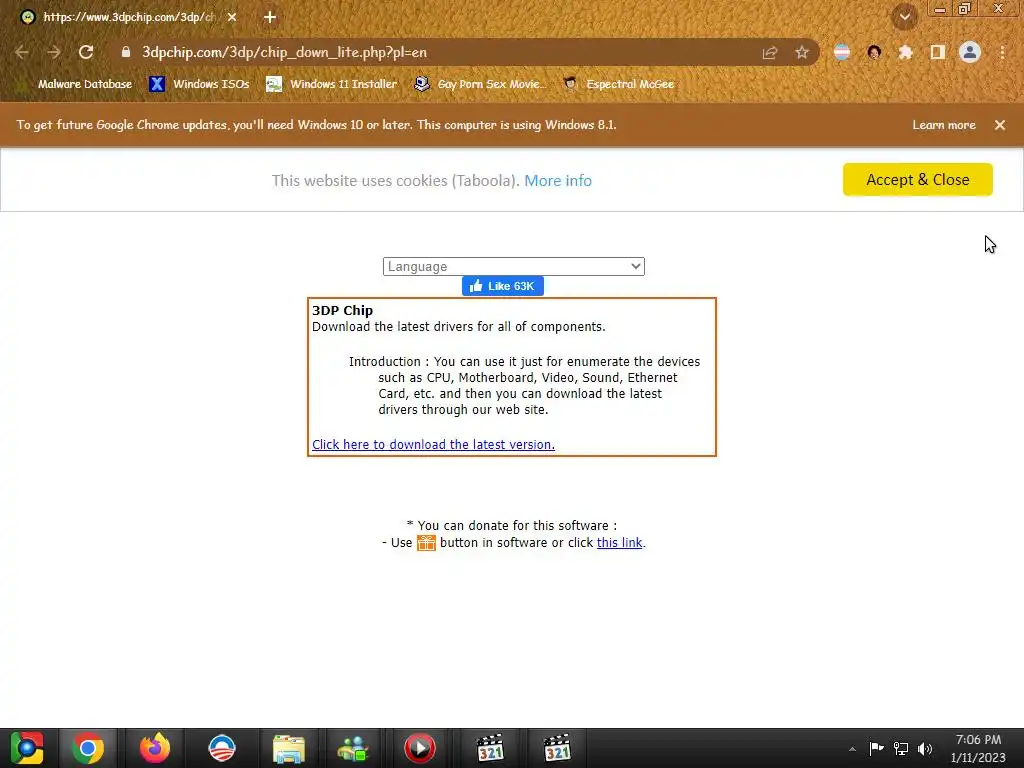Open File Explorer from the taskbar
Viewport: 1024px width, 768px height.
(x=288, y=748)
